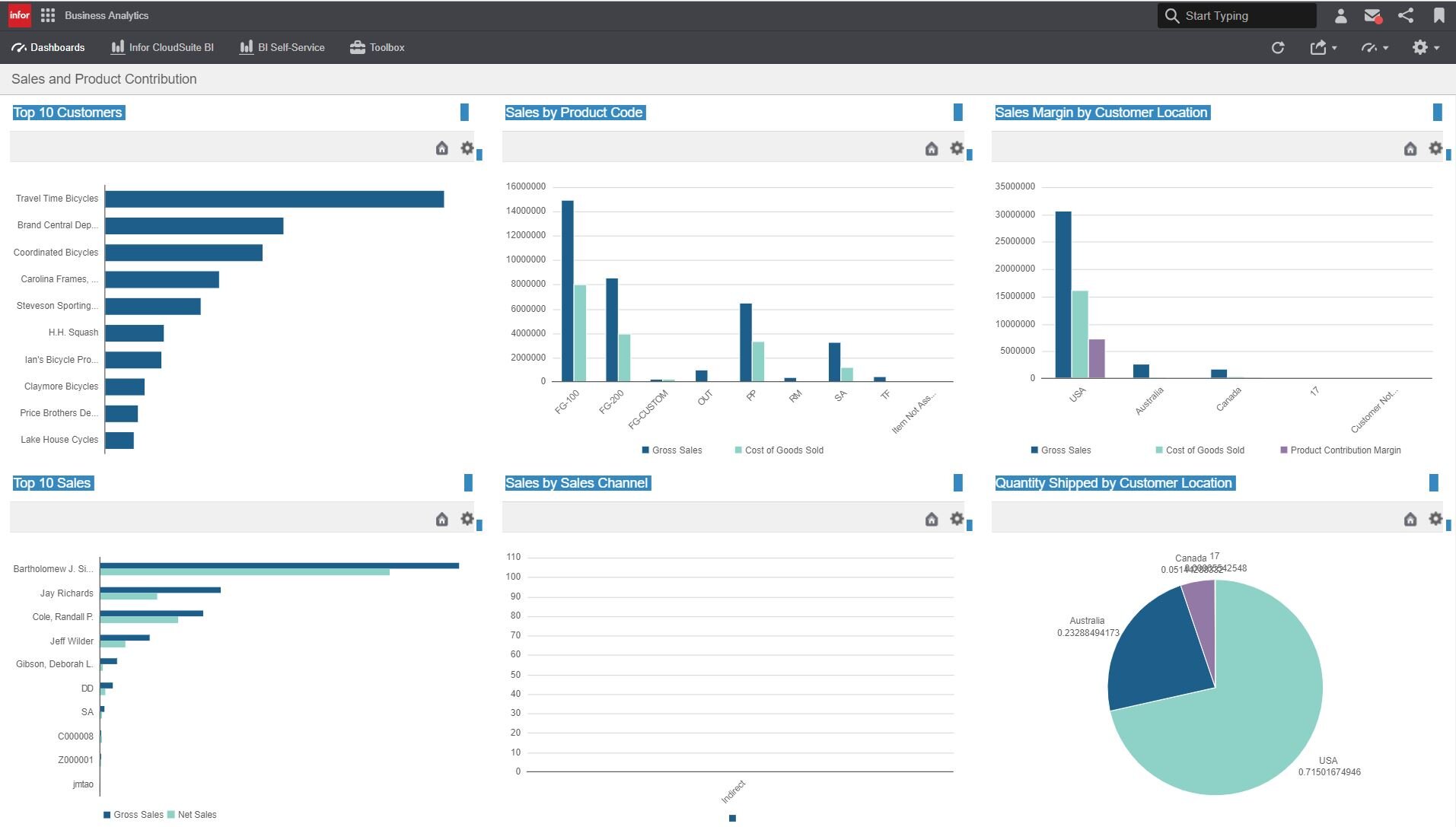Open the mail notifications icon

click(1372, 15)
